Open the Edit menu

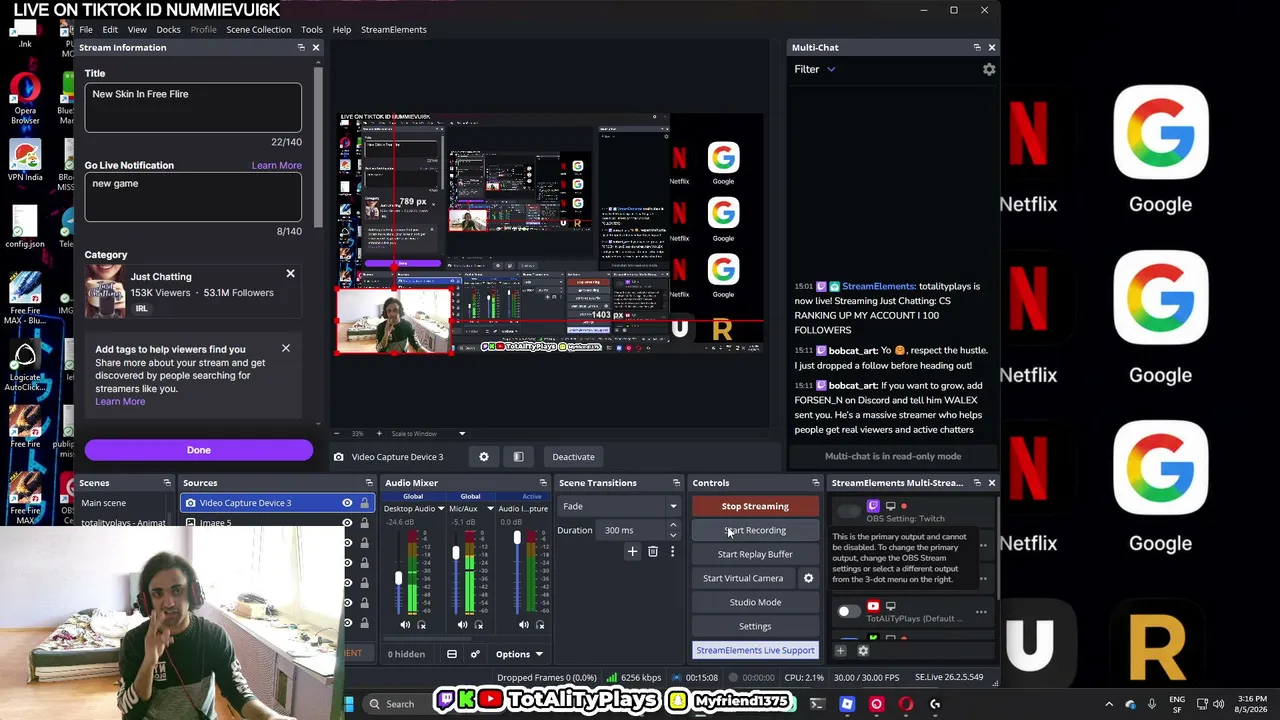point(110,29)
